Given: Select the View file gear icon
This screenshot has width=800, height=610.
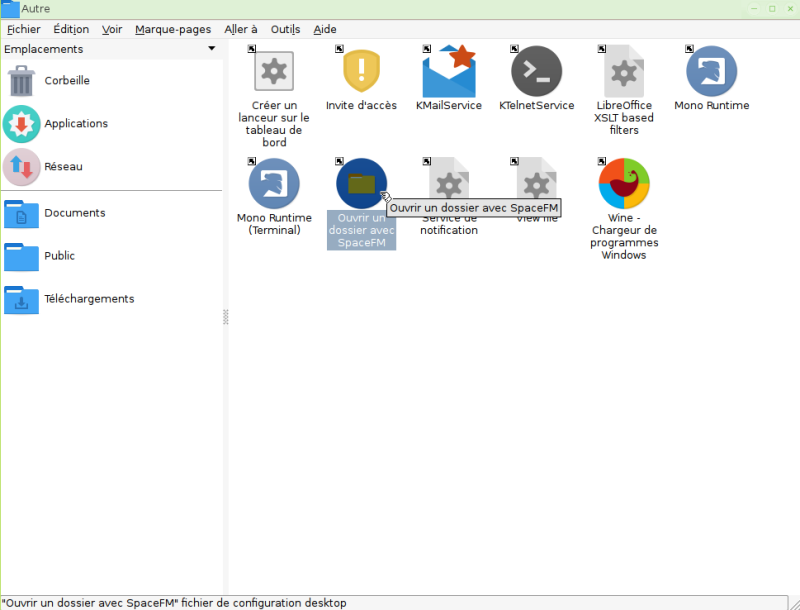Looking at the screenshot, I should pyautogui.click(x=537, y=179).
